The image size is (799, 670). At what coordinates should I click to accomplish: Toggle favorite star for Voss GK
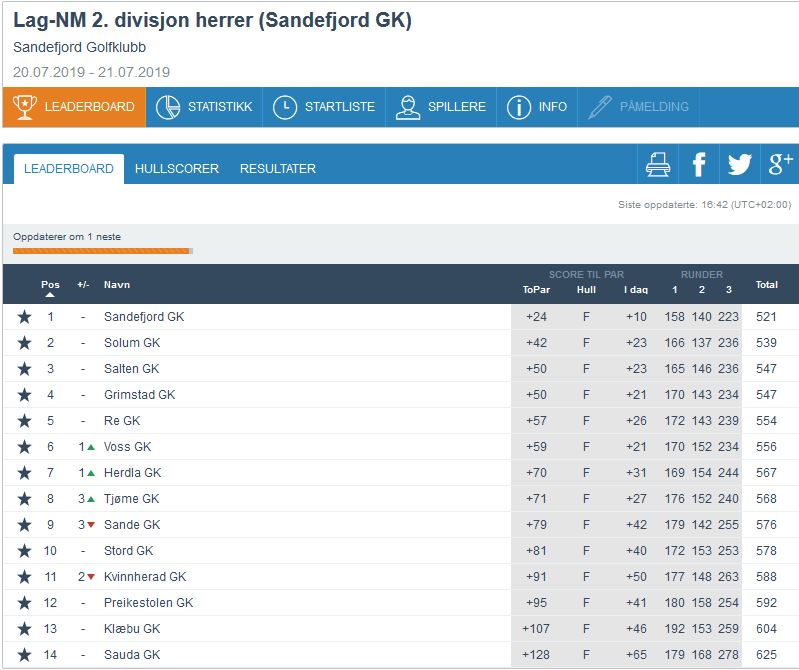(24, 447)
